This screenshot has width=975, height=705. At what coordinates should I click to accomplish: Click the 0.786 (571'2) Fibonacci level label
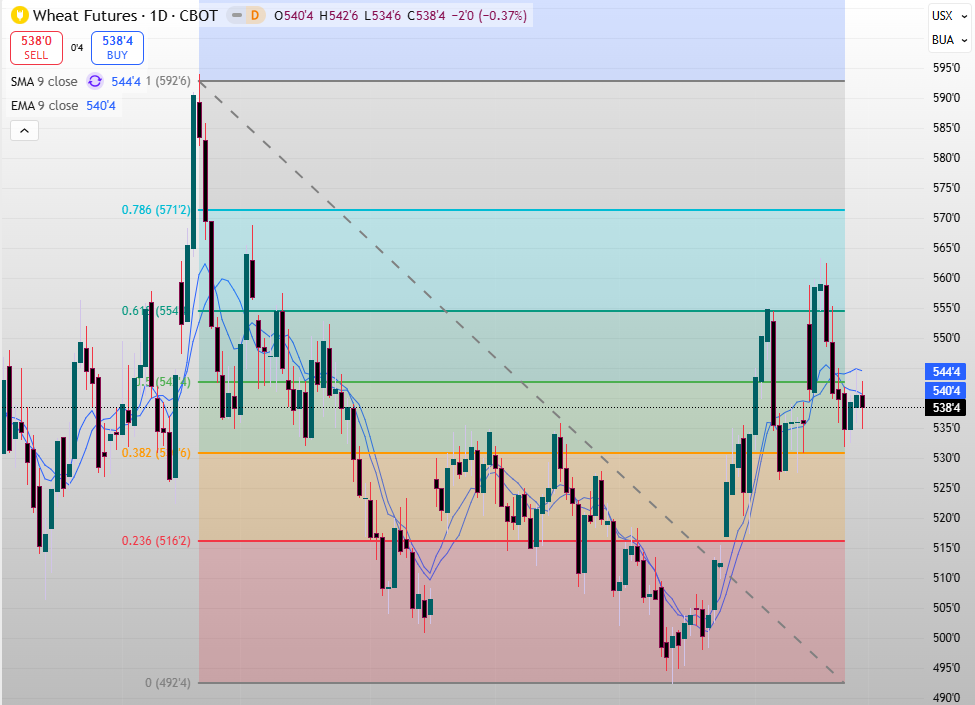155,210
